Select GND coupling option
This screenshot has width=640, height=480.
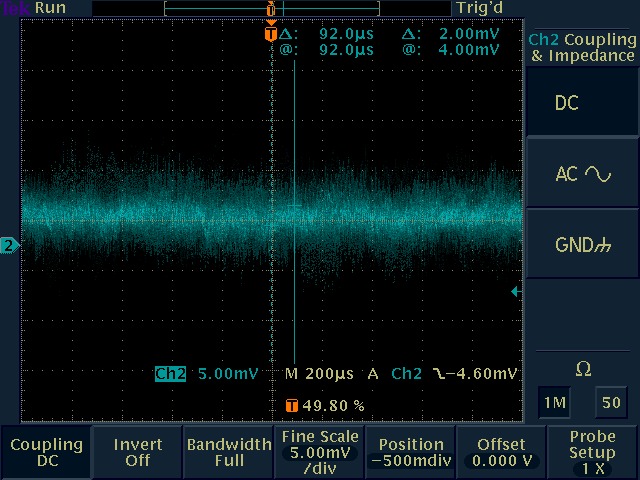pyautogui.click(x=582, y=245)
